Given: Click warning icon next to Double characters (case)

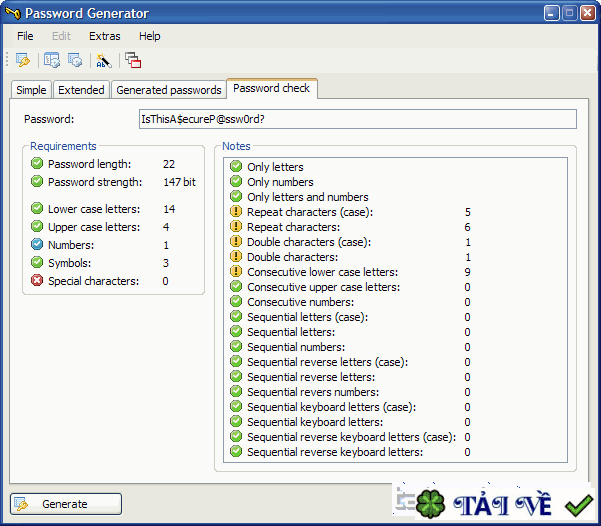Looking at the screenshot, I should 236,242.
